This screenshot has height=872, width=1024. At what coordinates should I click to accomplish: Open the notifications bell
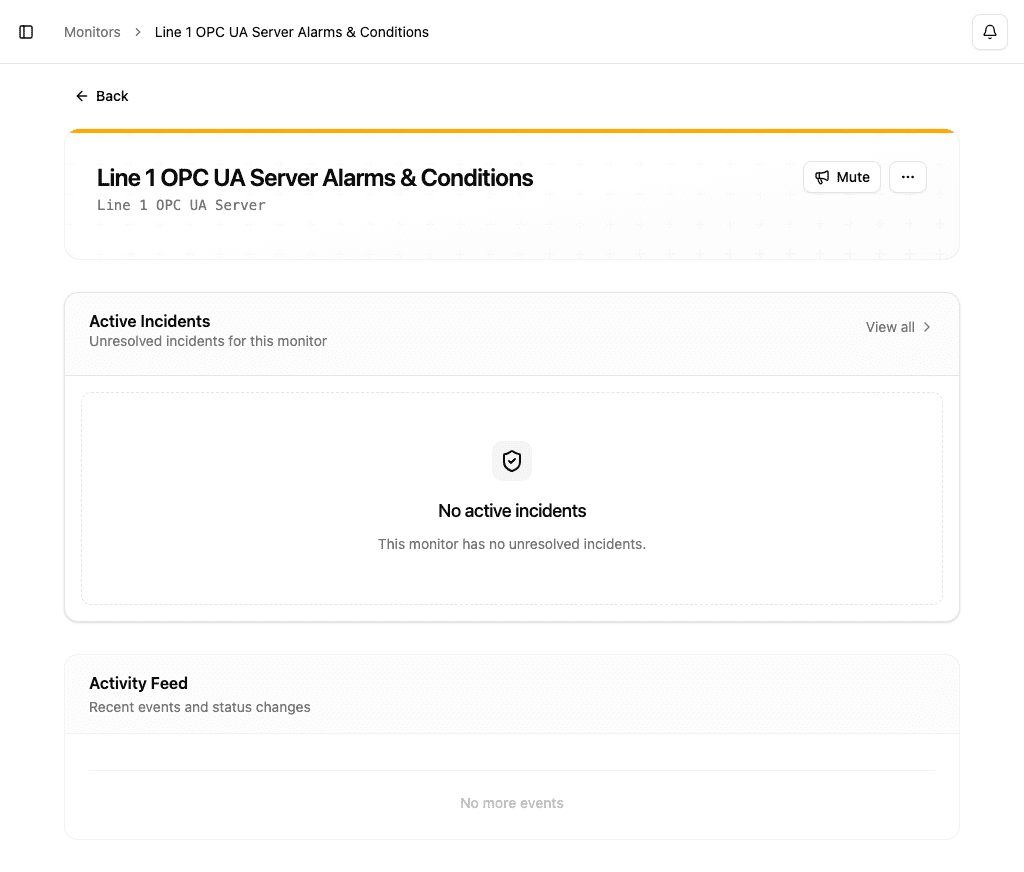[x=989, y=32]
